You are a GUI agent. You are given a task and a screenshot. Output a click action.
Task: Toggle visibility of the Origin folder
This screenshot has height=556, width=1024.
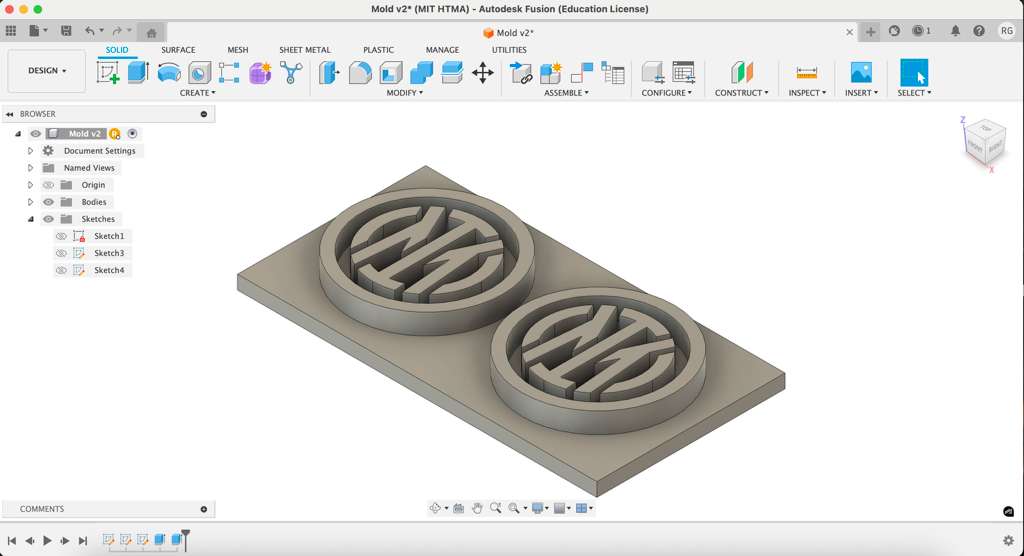48,185
